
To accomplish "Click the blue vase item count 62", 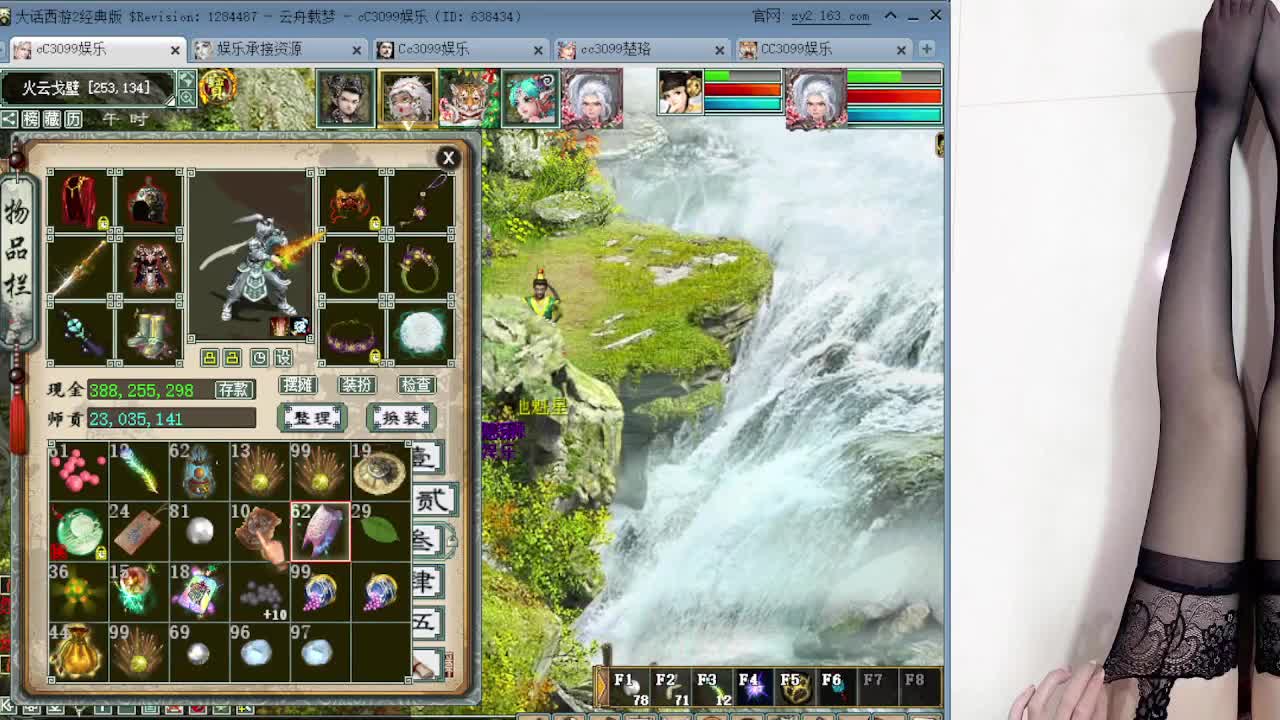I will [x=199, y=471].
